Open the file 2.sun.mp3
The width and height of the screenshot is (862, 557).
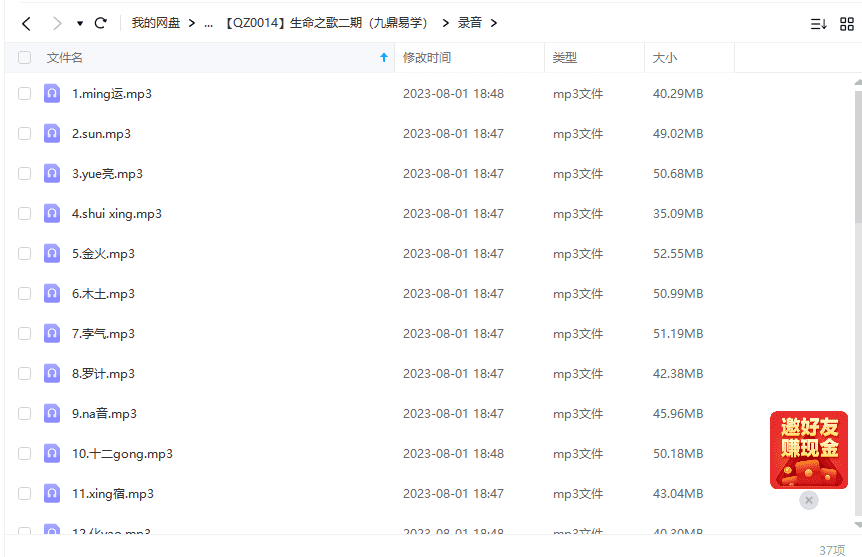coord(101,134)
